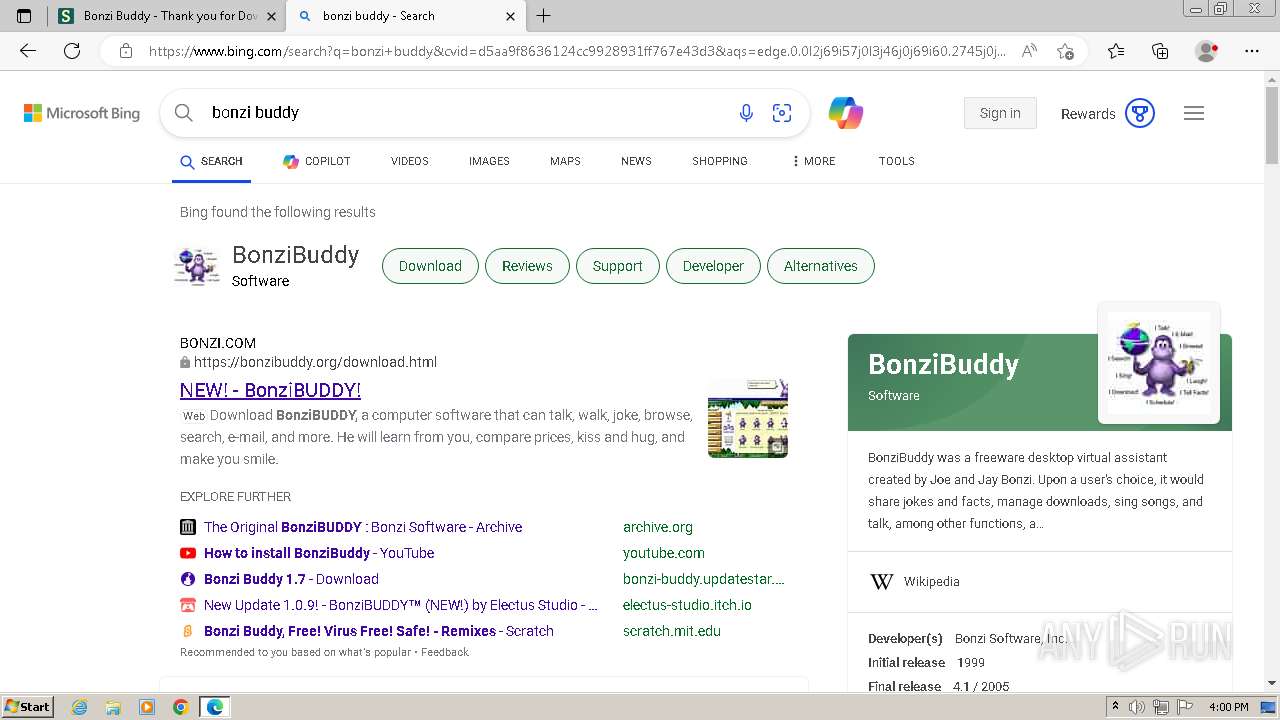Open the Wikipedia link in knowledge panel

point(931,582)
